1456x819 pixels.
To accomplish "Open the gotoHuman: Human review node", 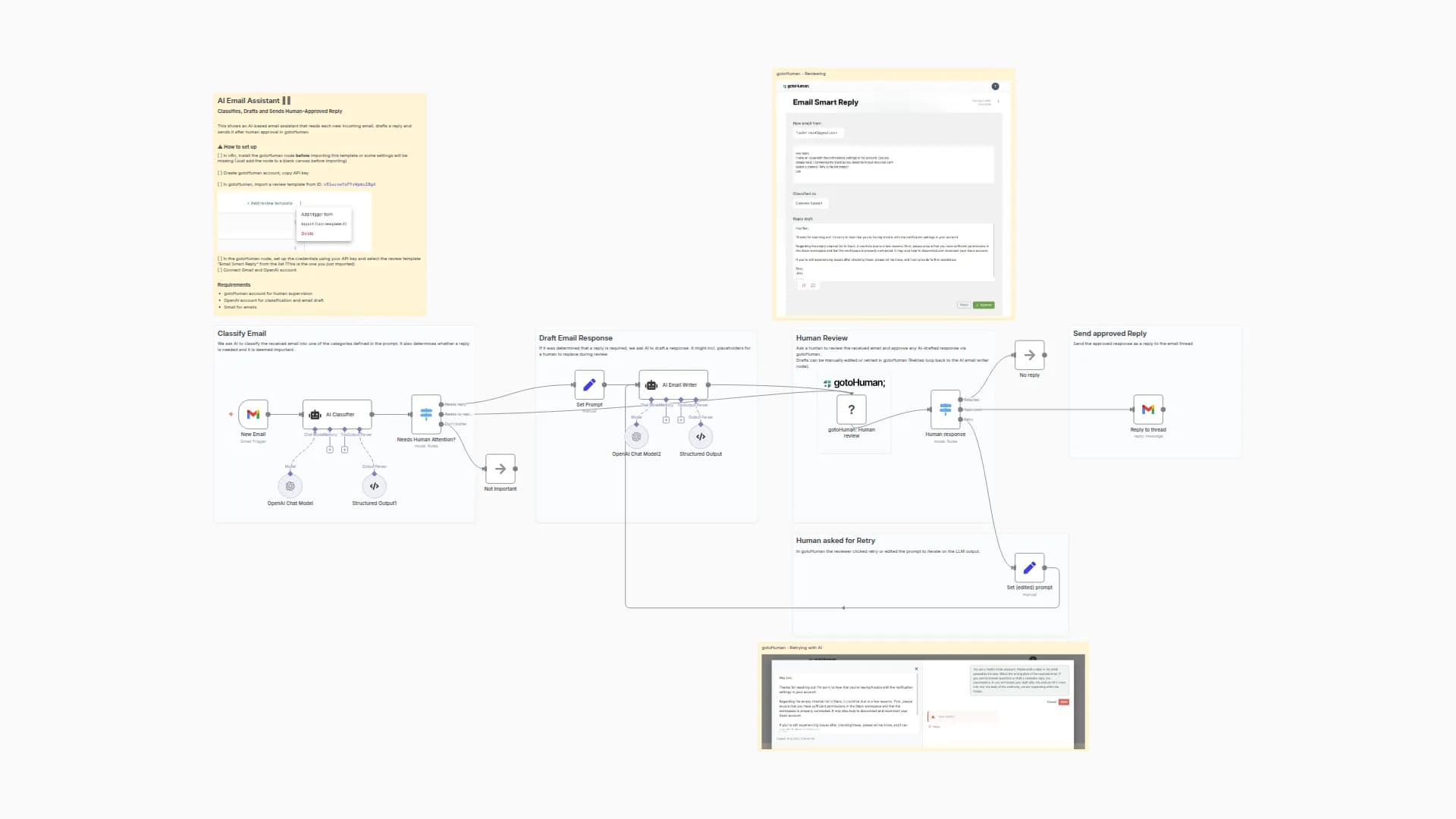I will point(852,409).
